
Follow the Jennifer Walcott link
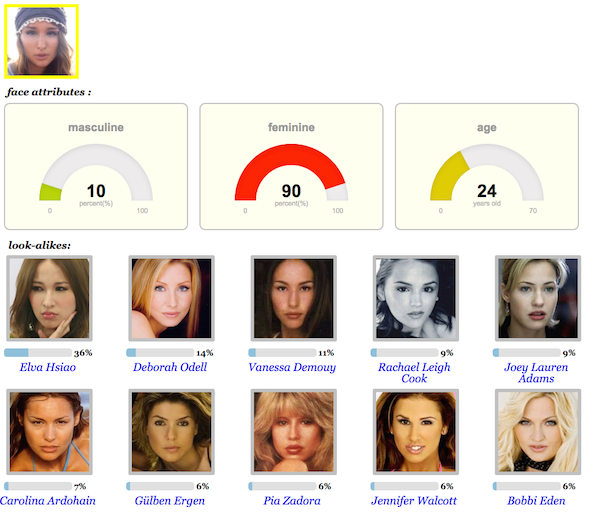click(414, 500)
